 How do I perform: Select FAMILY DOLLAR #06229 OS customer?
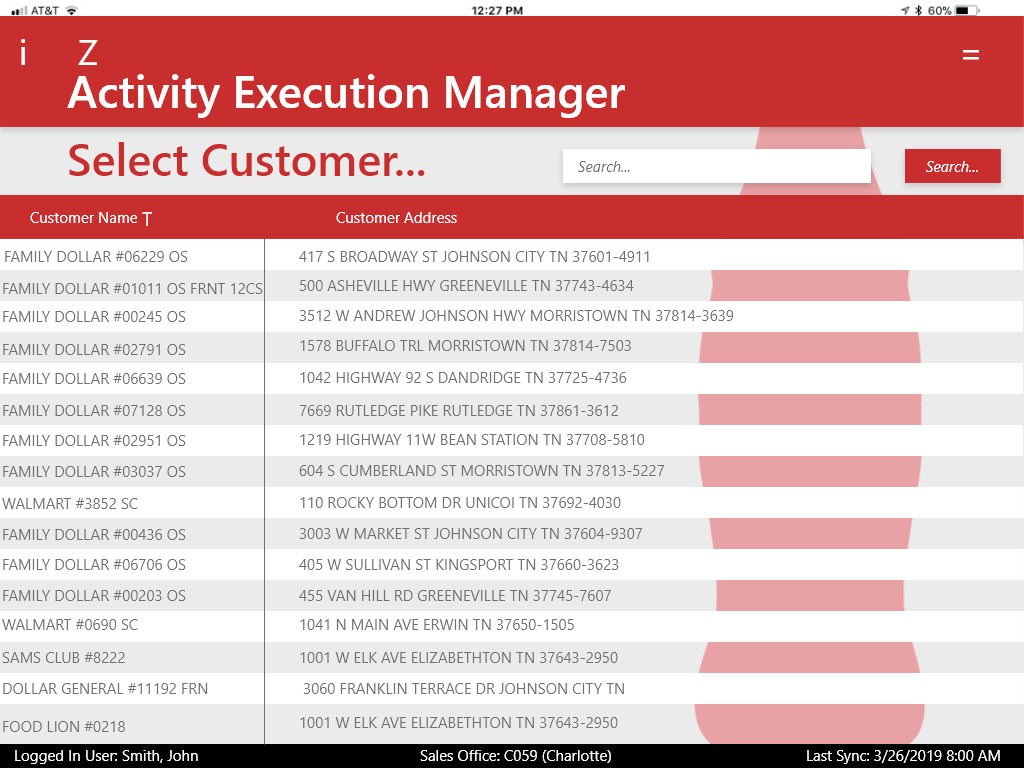click(96, 257)
